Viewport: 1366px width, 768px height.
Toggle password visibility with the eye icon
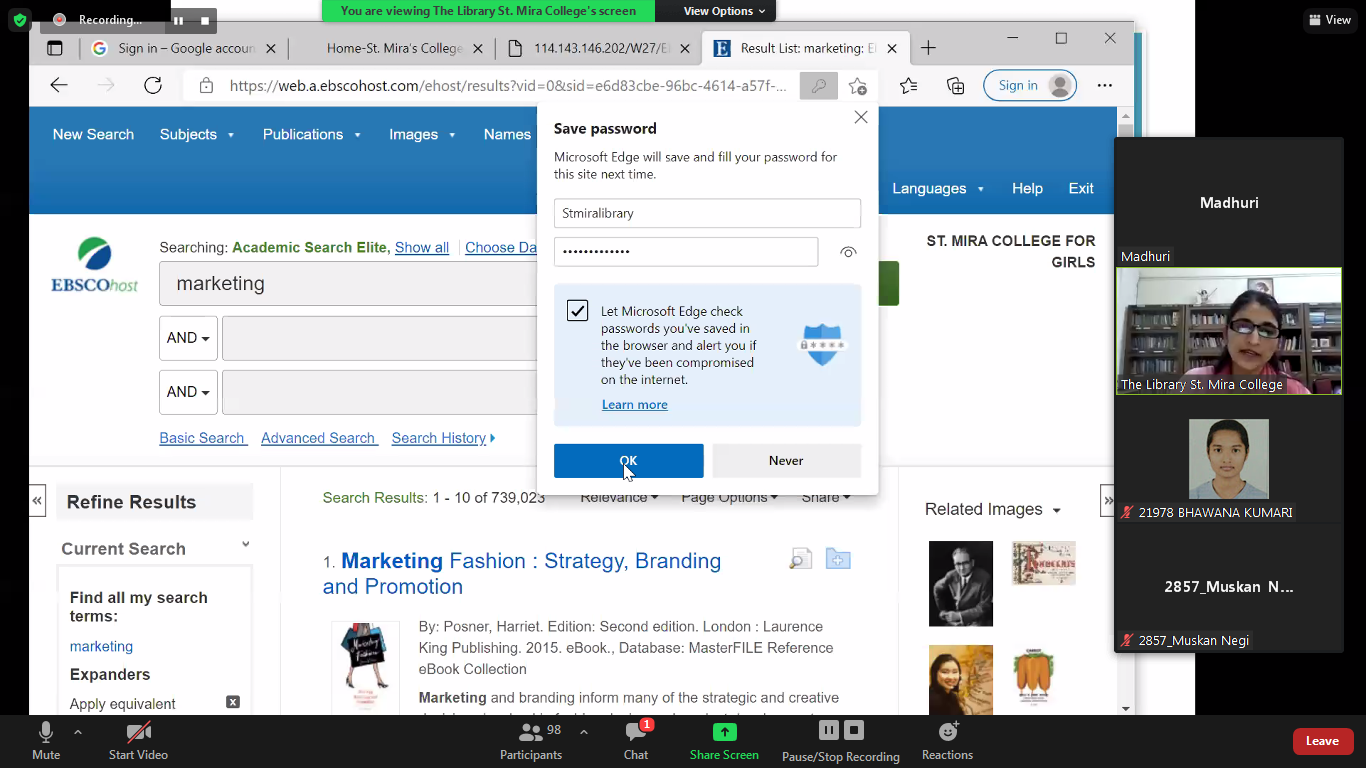coord(848,252)
